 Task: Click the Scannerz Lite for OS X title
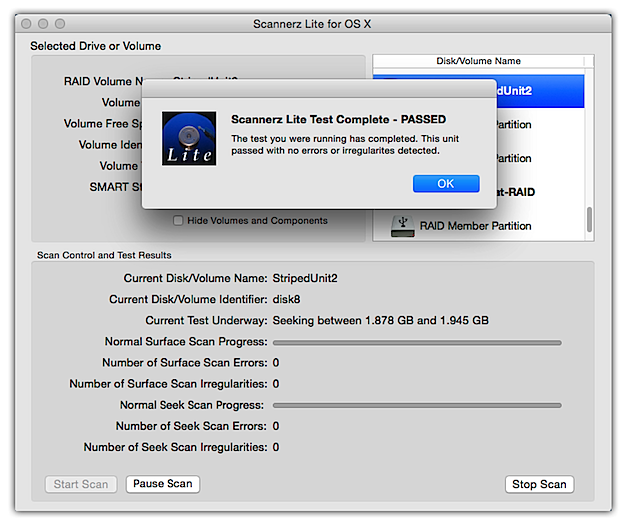[312, 24]
